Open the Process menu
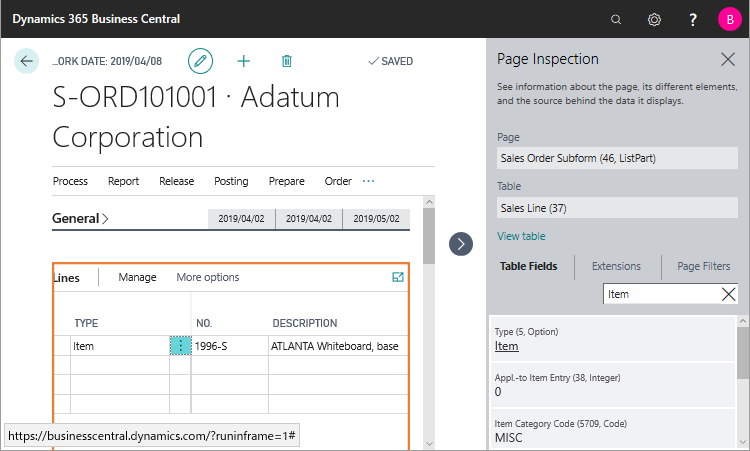The width and height of the screenshot is (750, 451). point(70,181)
